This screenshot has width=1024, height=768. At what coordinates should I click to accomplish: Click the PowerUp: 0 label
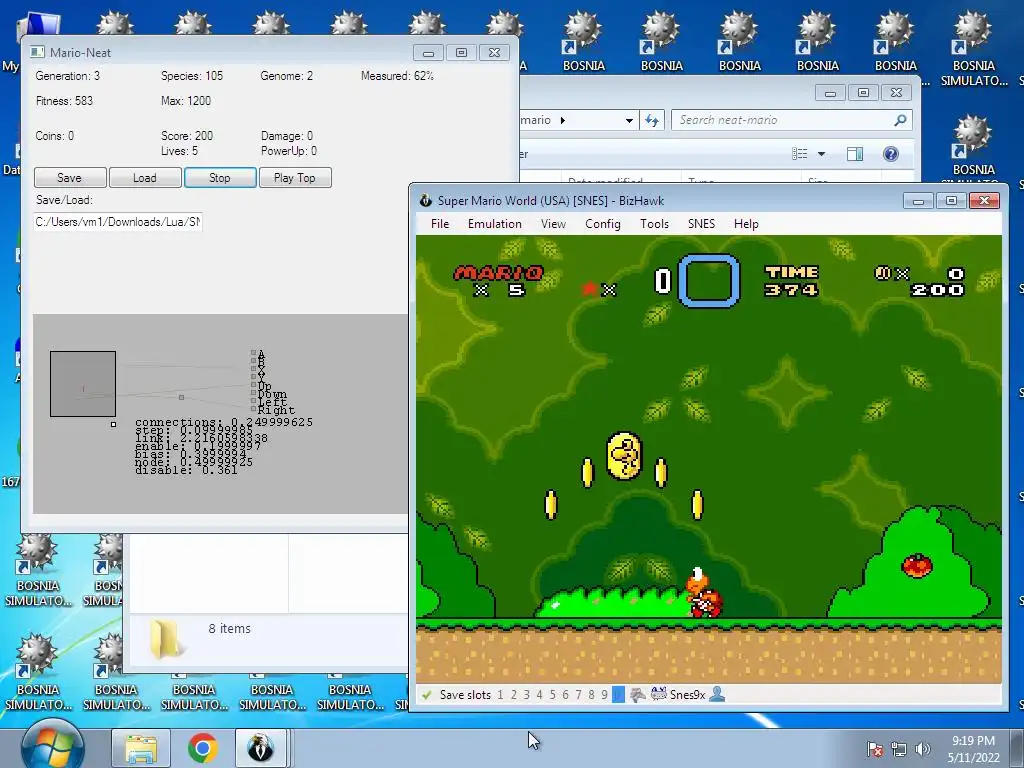(x=289, y=151)
